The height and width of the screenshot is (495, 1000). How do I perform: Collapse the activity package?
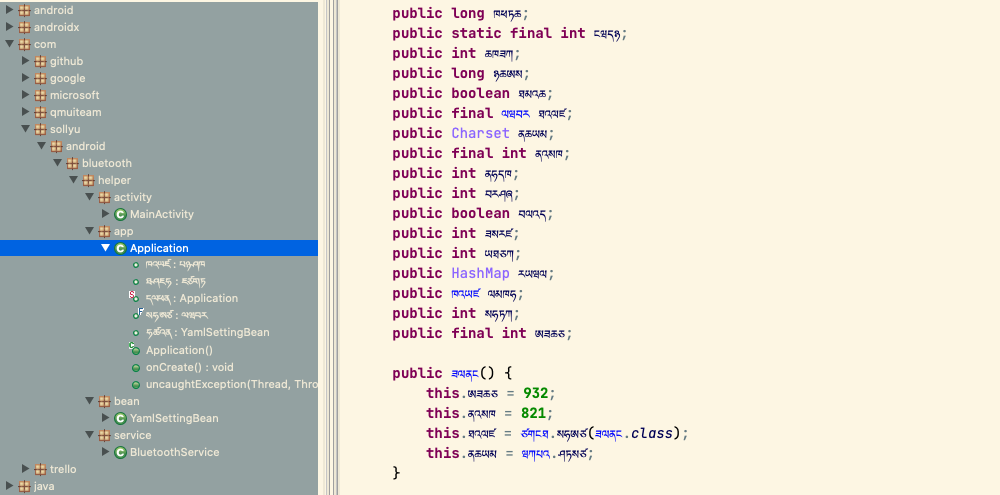89,197
